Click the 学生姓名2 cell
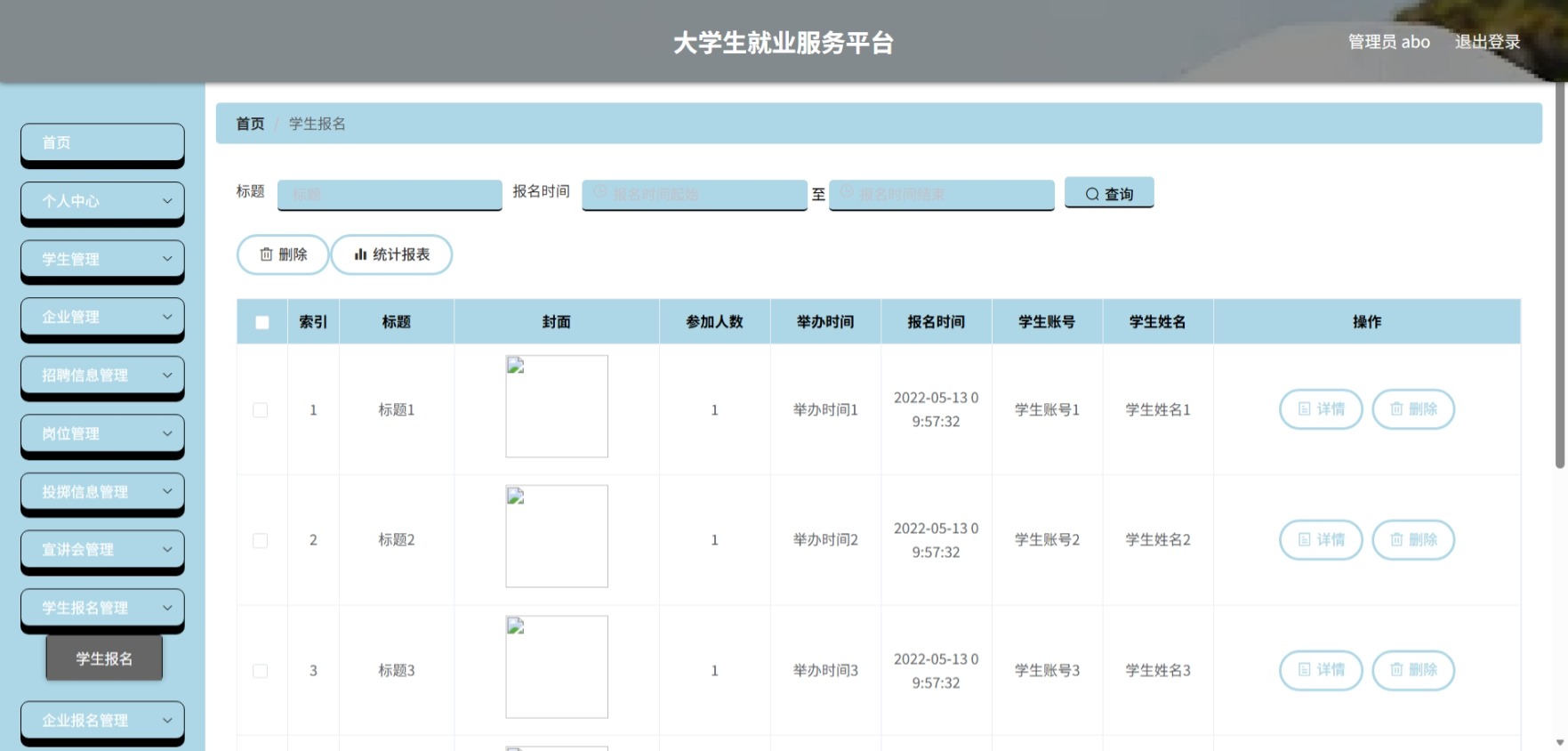The width and height of the screenshot is (1568, 751). pyautogui.click(x=1158, y=540)
